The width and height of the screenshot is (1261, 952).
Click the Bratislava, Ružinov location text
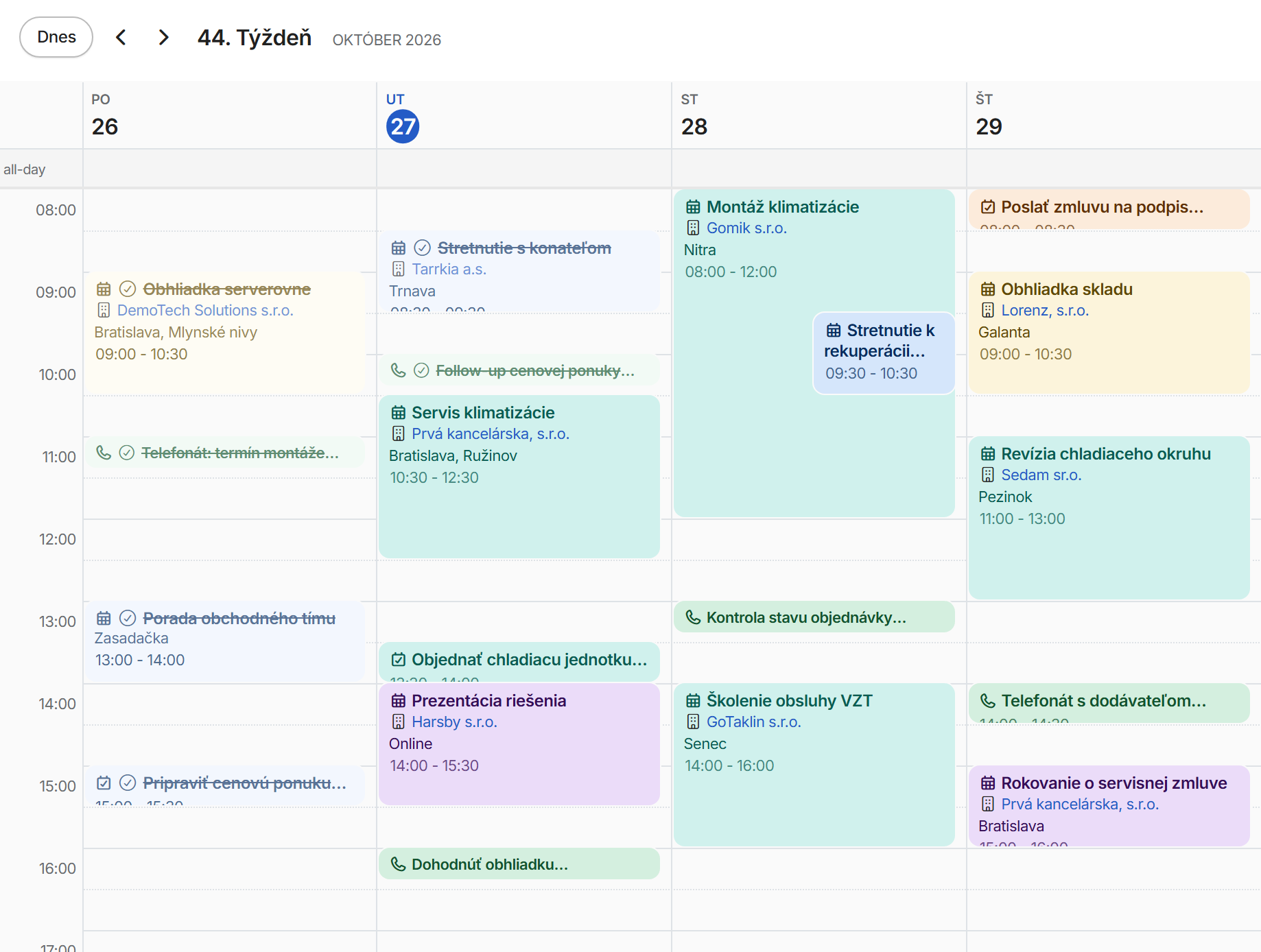click(453, 455)
